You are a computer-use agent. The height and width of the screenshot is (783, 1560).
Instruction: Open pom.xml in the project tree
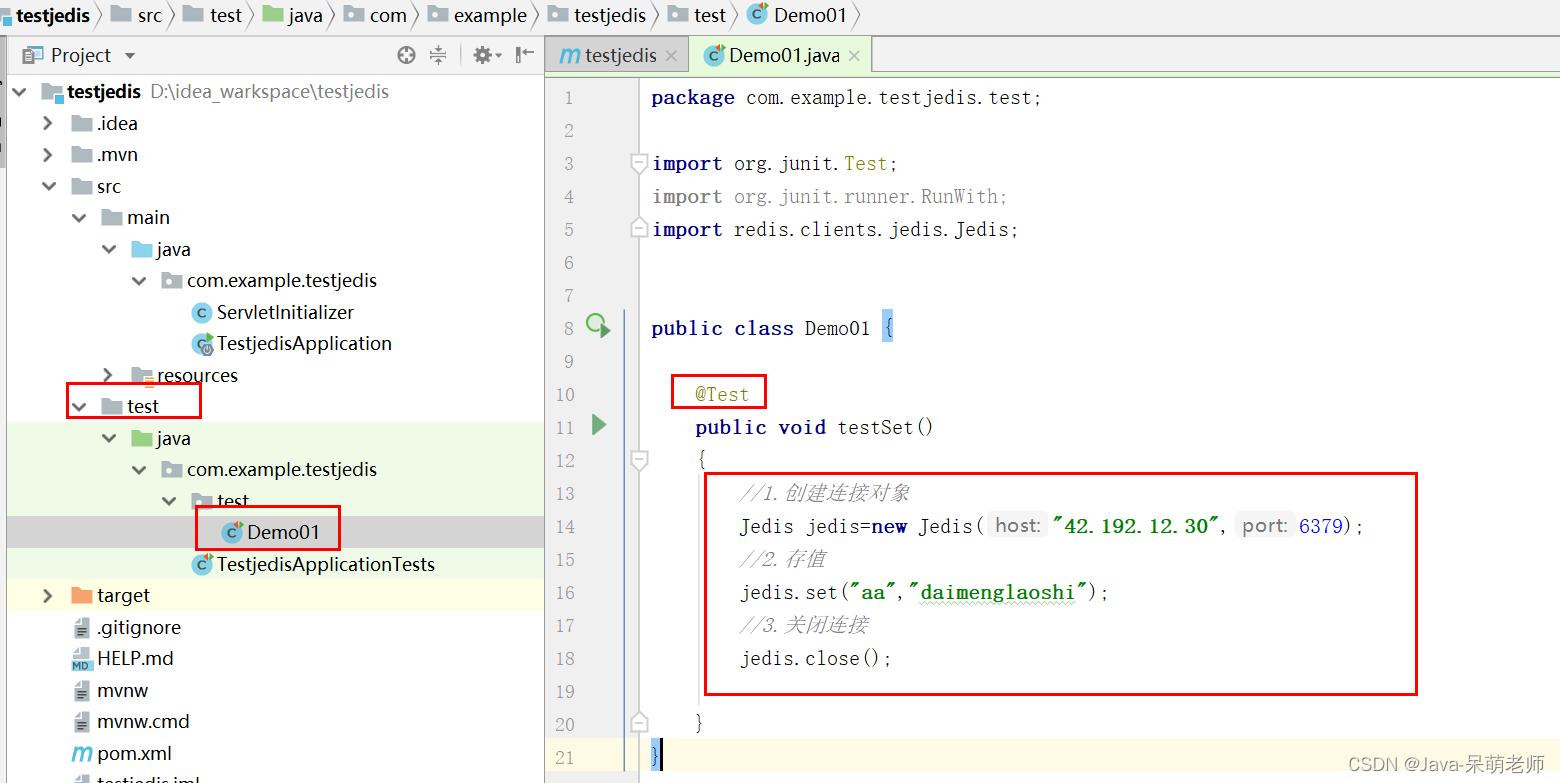[x=134, y=753]
